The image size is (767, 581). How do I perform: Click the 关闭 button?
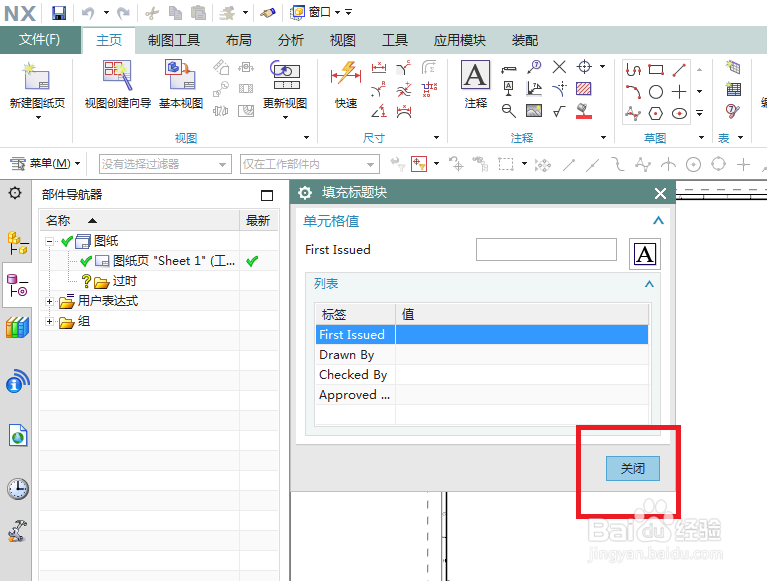tap(632, 468)
